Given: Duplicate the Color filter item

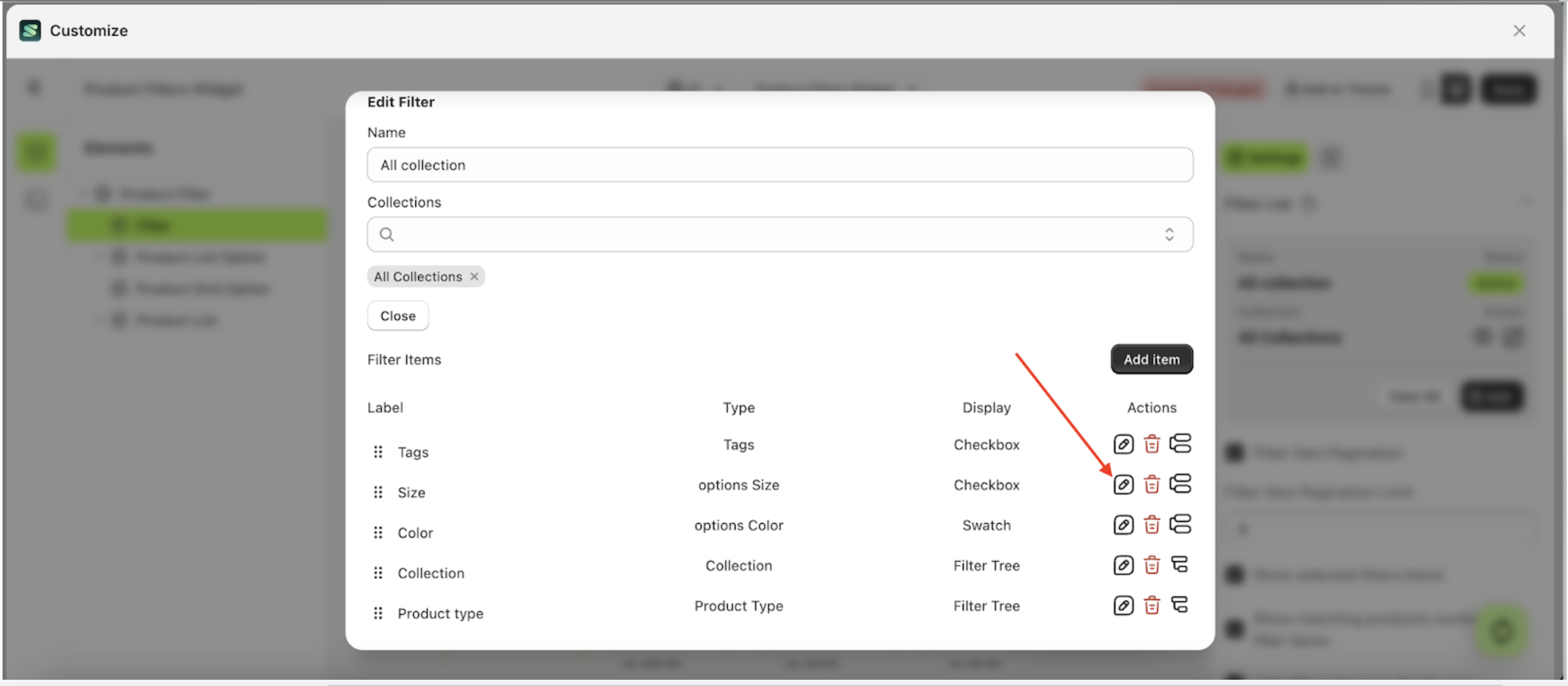Looking at the screenshot, I should click(1181, 525).
